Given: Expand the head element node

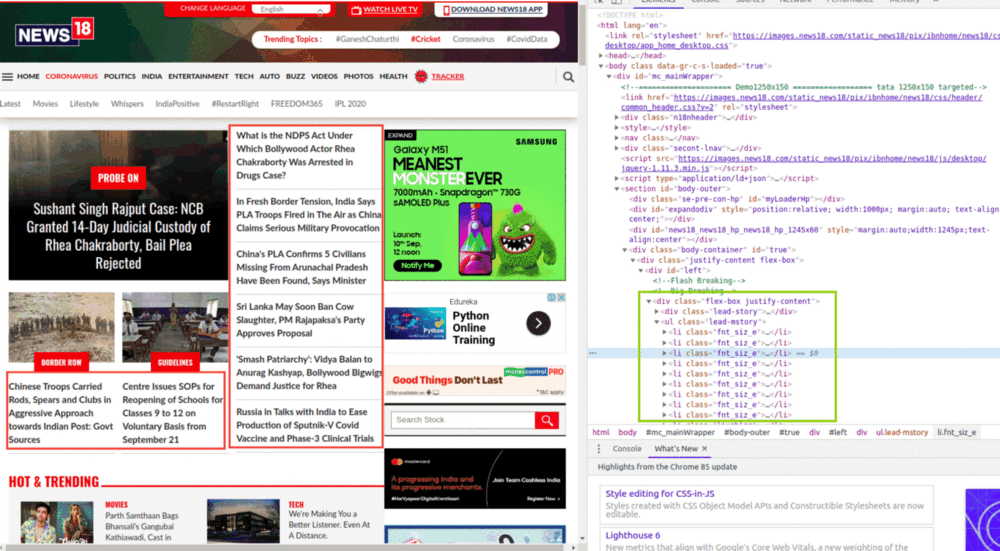Looking at the screenshot, I should 601,56.
